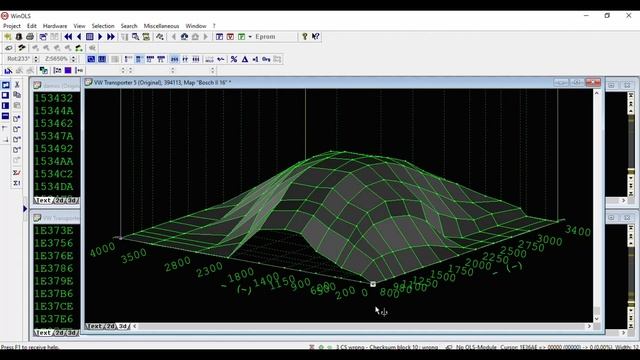Adjust the Z:5650% zoom spinner

pos(73,59)
